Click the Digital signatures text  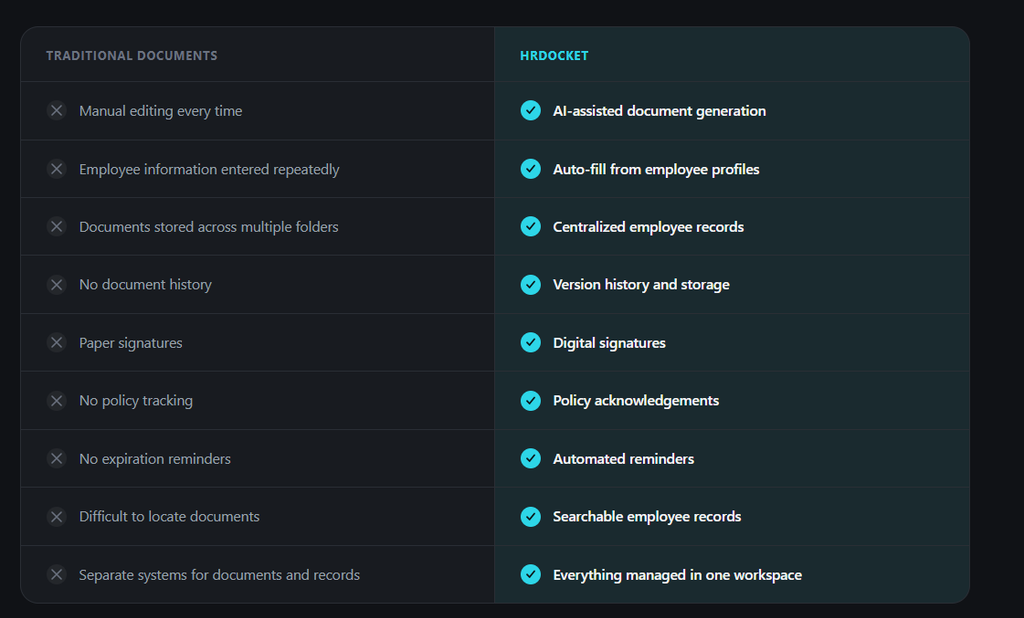[609, 343]
